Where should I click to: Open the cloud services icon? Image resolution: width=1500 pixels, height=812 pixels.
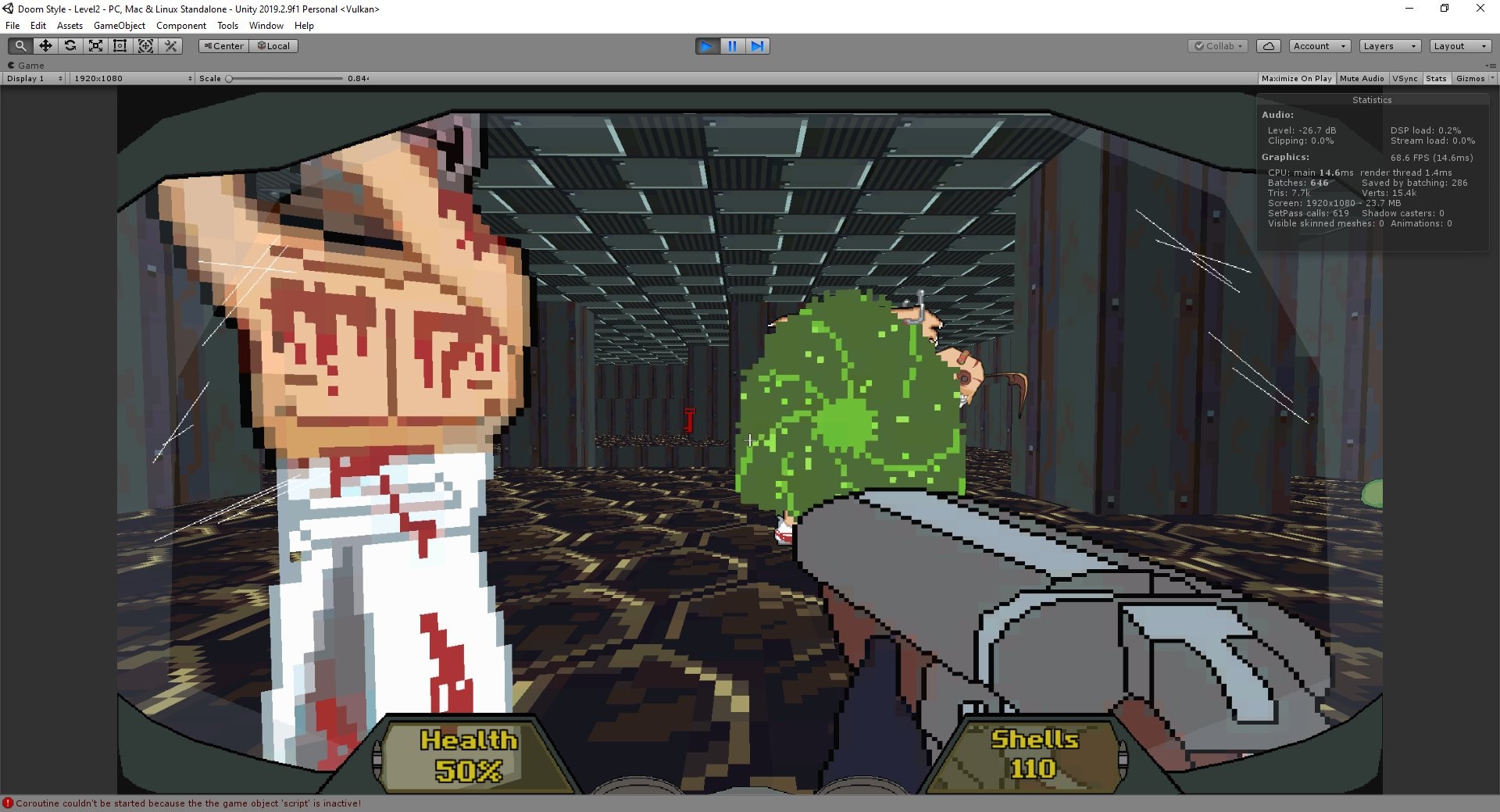point(1269,46)
